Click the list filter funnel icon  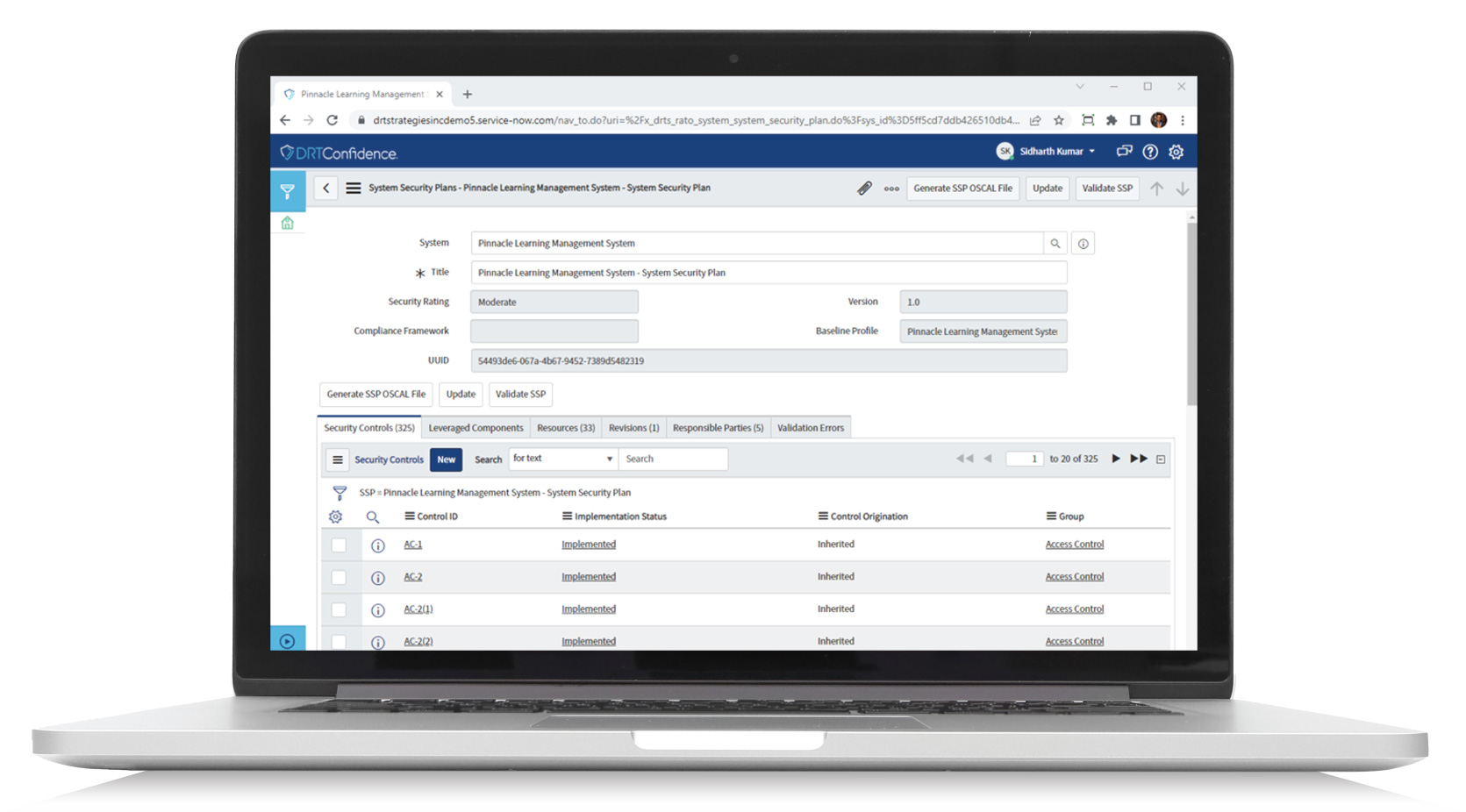[340, 493]
